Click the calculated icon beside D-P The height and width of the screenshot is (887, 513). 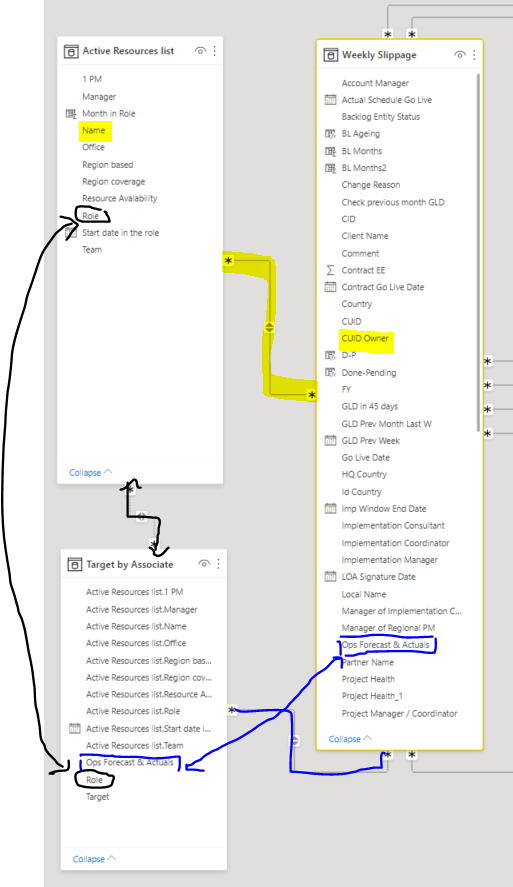[x=330, y=355]
